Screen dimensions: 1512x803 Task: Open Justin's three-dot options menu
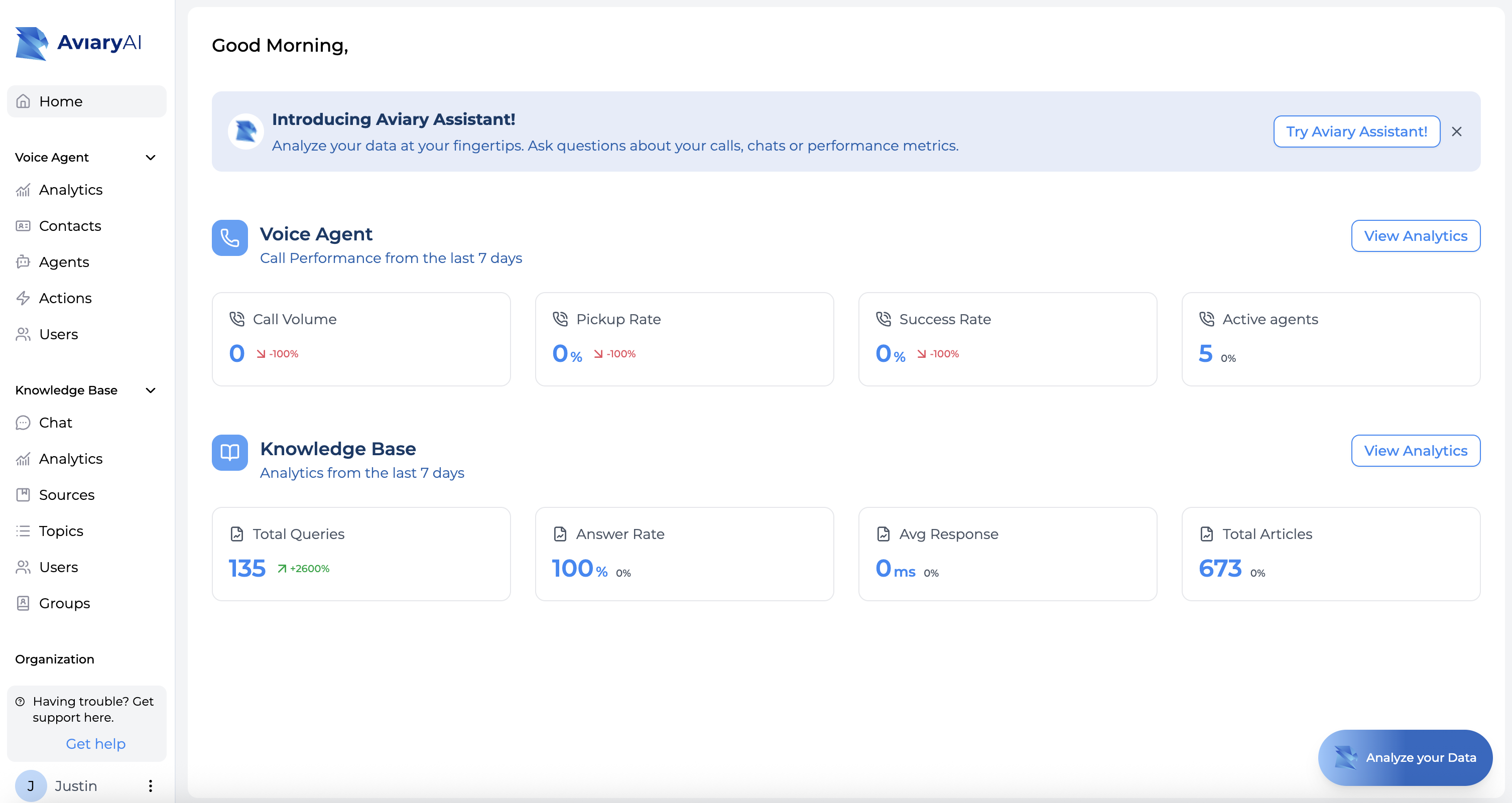coord(150,785)
